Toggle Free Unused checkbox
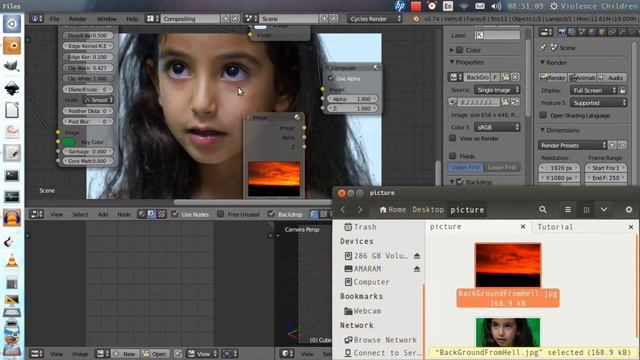The image size is (640, 360). click(220, 213)
